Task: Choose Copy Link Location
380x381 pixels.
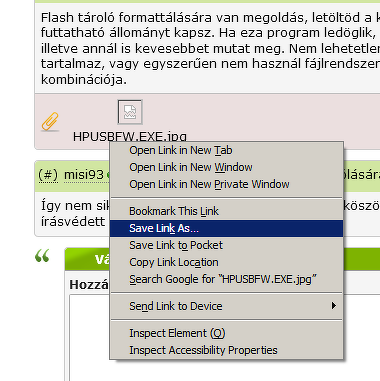Action: coord(226,262)
